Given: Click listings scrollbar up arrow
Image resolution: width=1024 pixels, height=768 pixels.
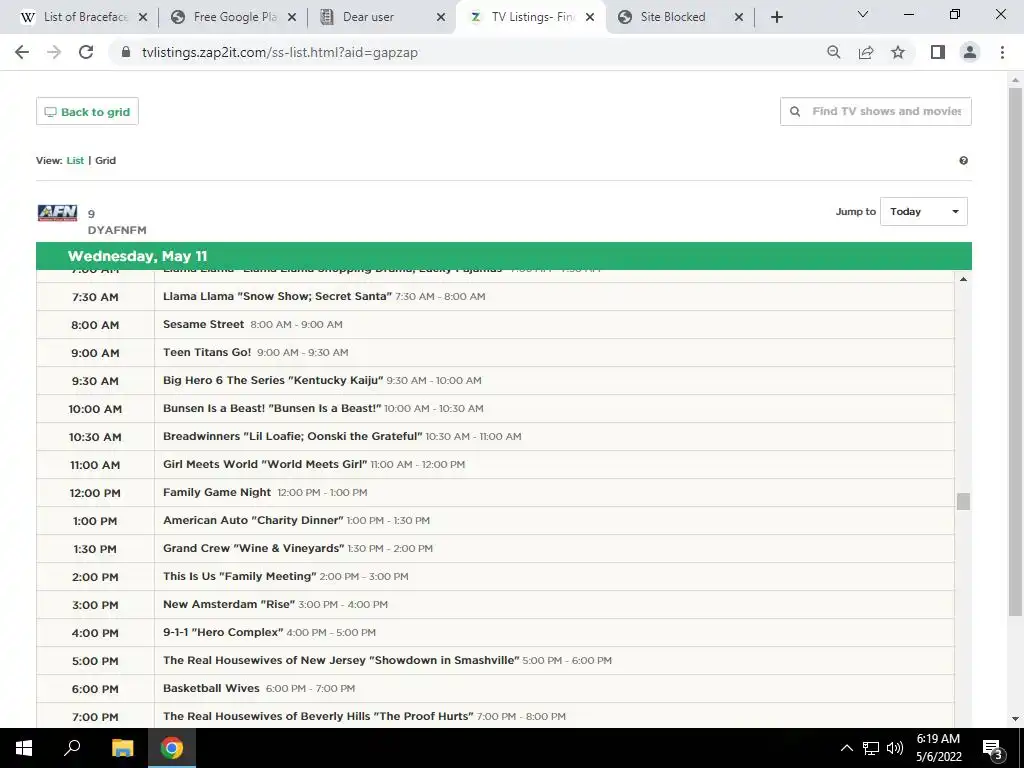Looking at the screenshot, I should pos(963,280).
